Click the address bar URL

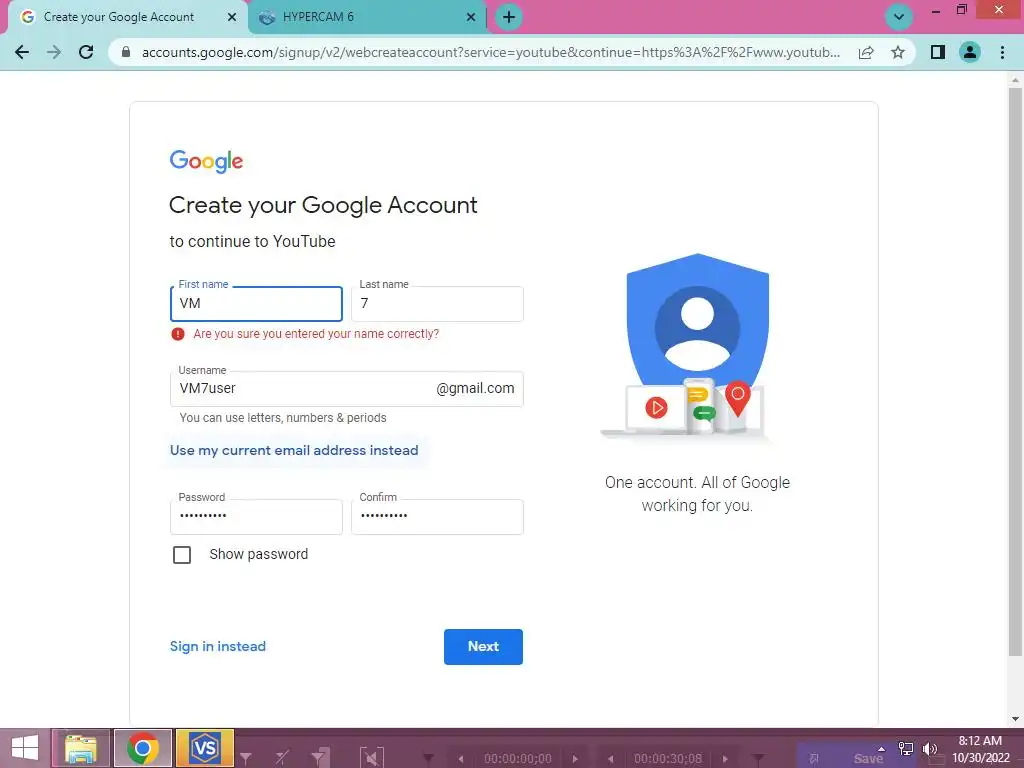tap(490, 52)
